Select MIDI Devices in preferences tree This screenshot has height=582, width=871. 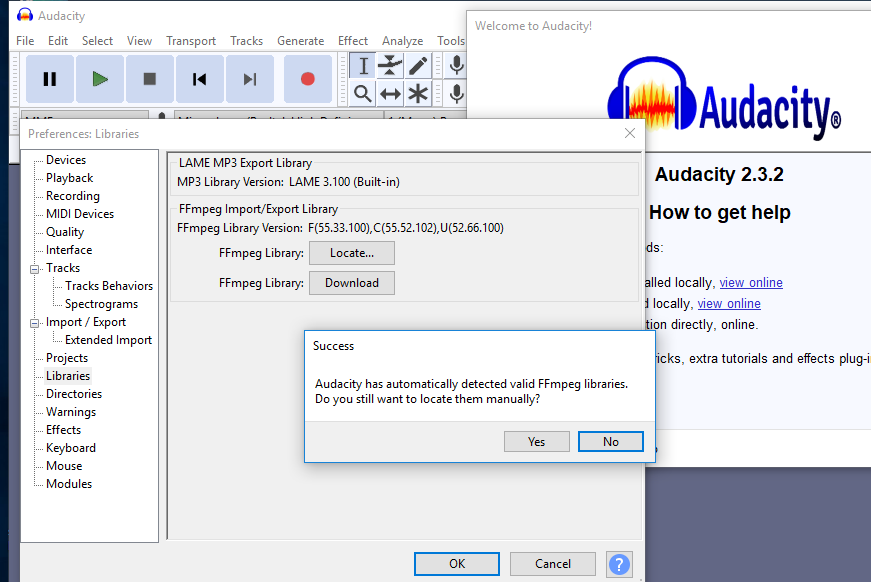point(80,214)
